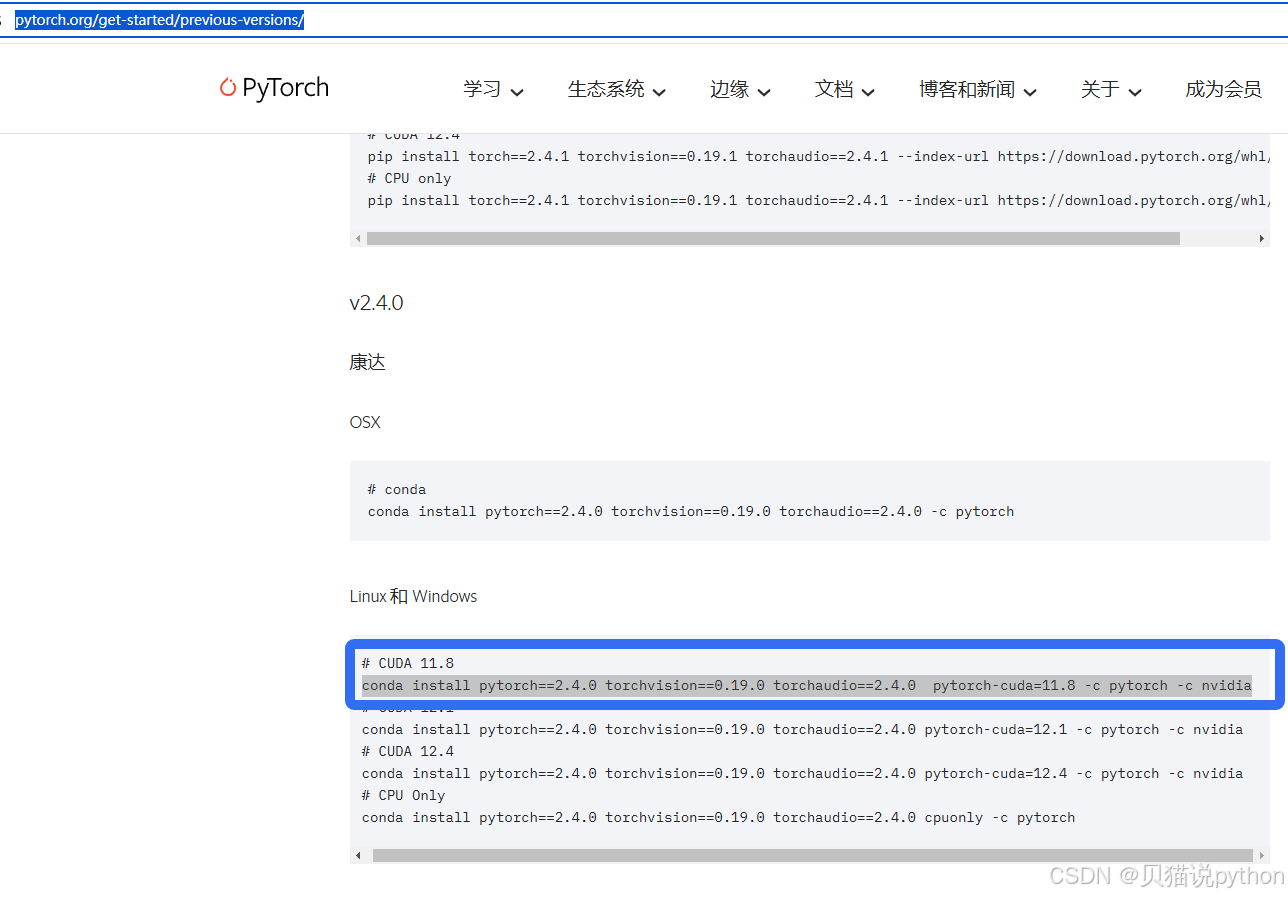The height and width of the screenshot is (897, 1288).
Task: Click the left scroll arrow of the v2.4.1 code block
Action: (x=357, y=238)
